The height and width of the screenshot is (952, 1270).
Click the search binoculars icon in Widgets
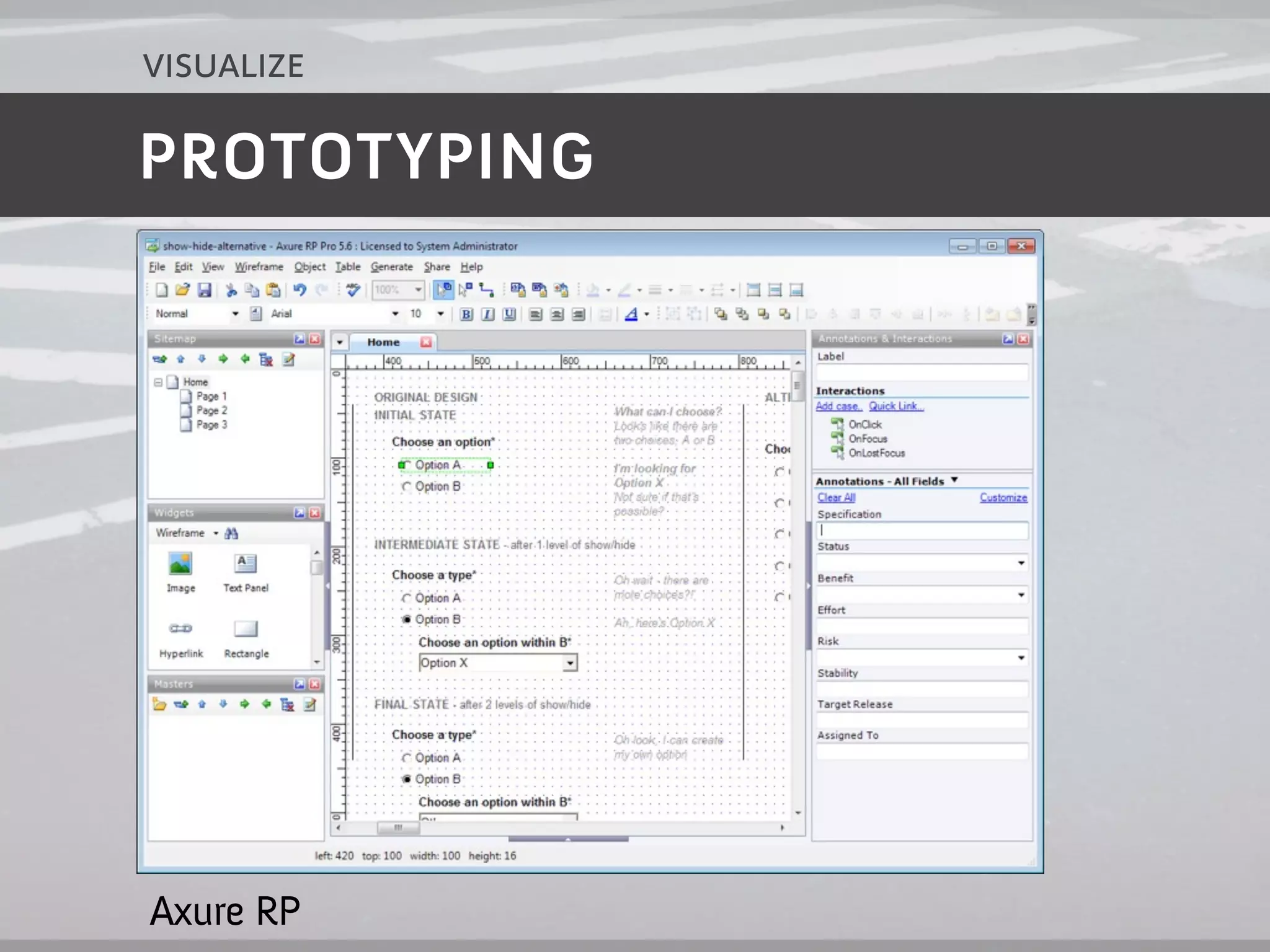click(x=231, y=533)
